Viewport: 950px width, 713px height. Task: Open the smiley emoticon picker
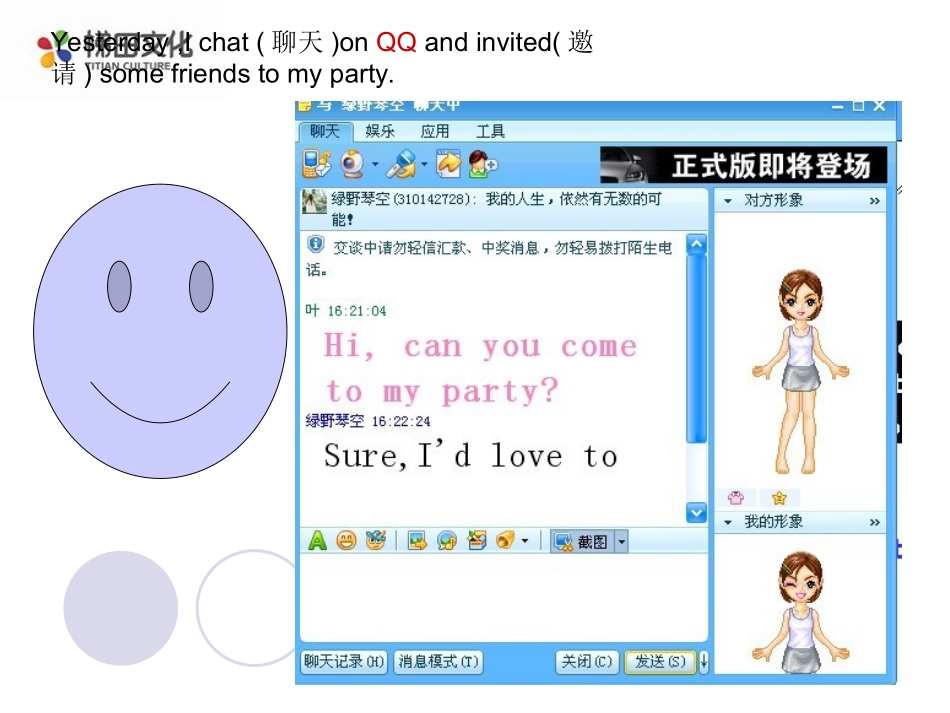[x=347, y=540]
